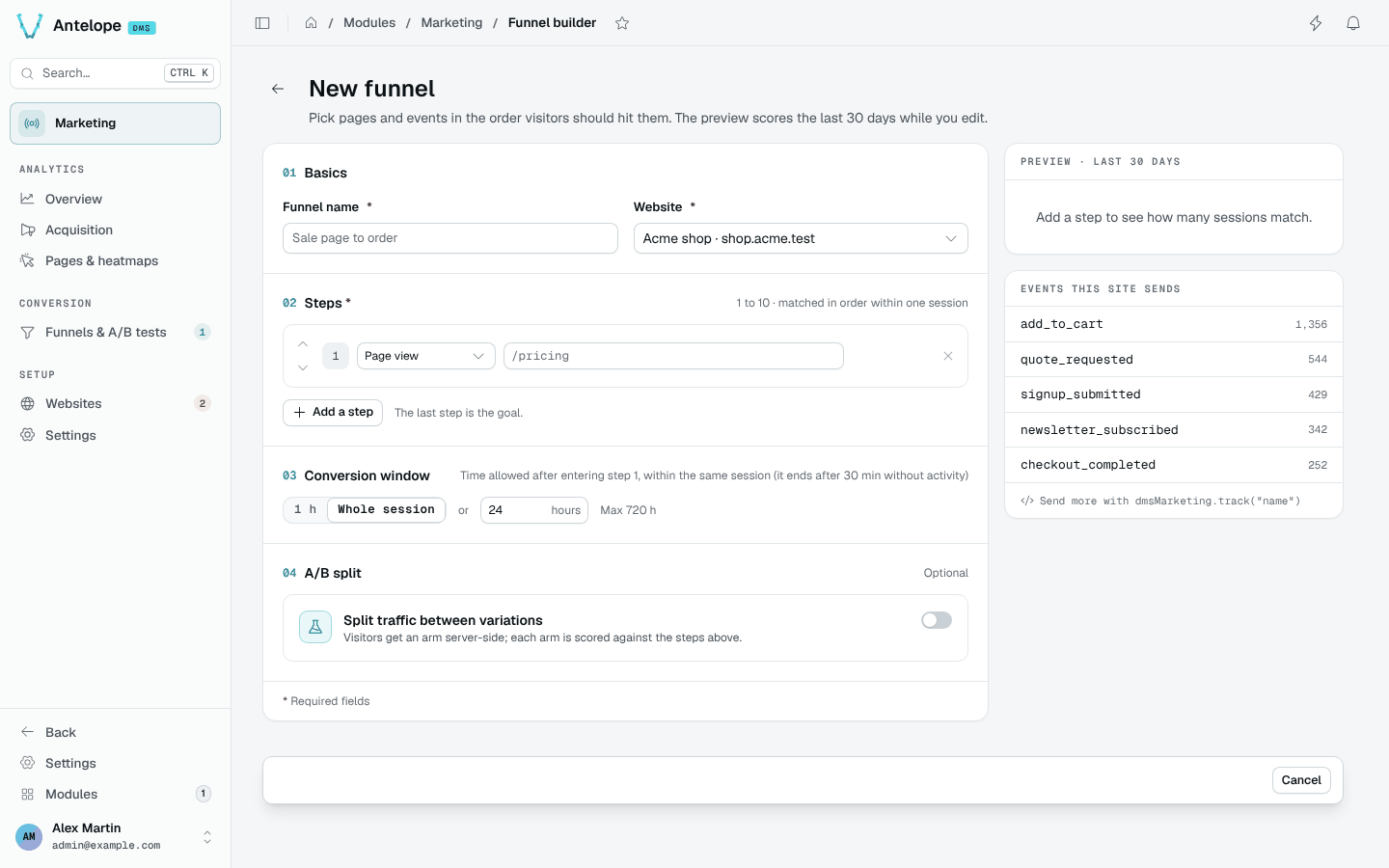Viewport: 1389px width, 868px height.
Task: Click the signup_submitted event row
Action: click(x=1174, y=394)
